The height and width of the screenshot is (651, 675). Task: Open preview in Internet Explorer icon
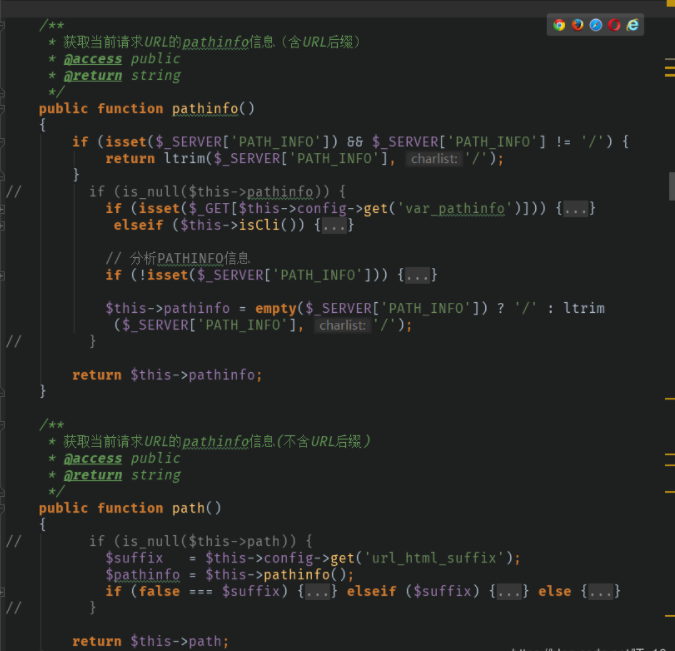click(632, 25)
